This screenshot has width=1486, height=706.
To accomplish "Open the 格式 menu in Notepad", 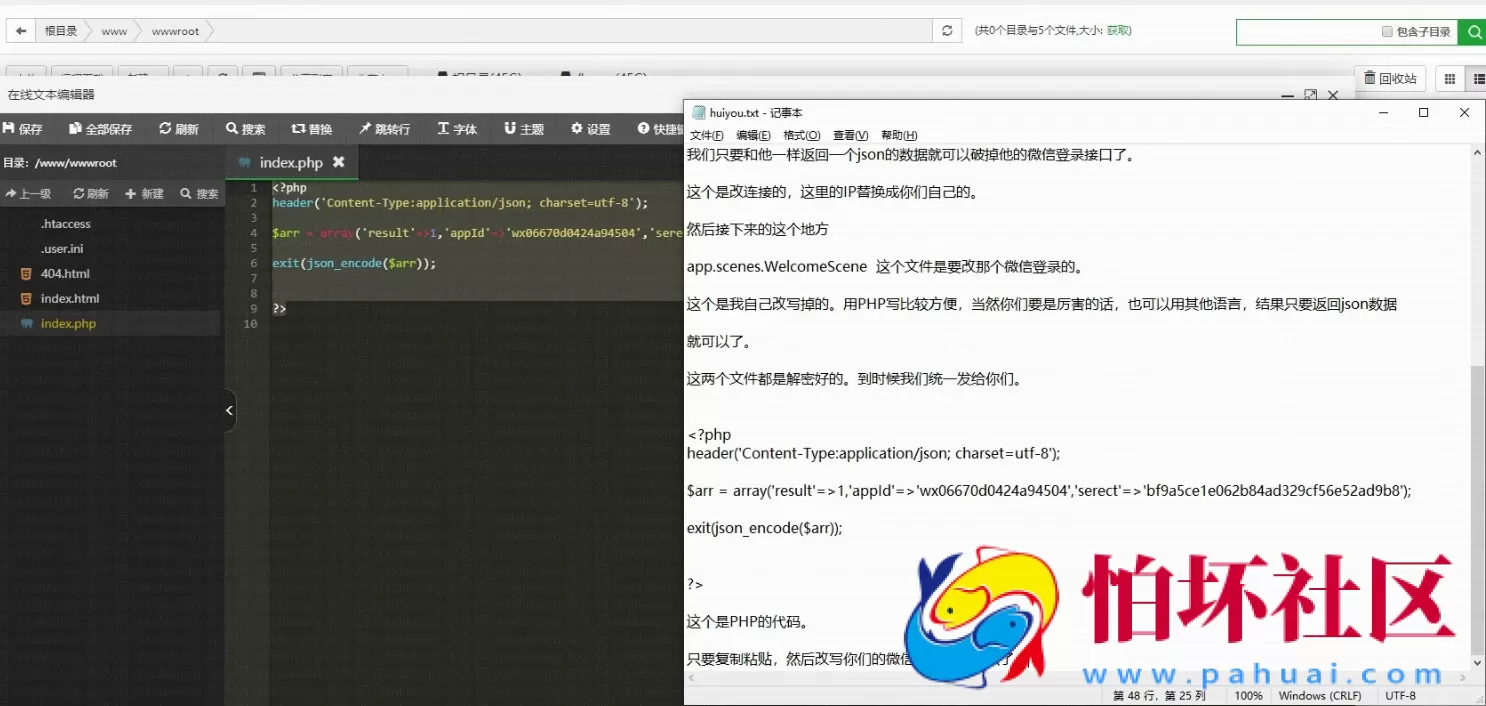I will pyautogui.click(x=800, y=135).
